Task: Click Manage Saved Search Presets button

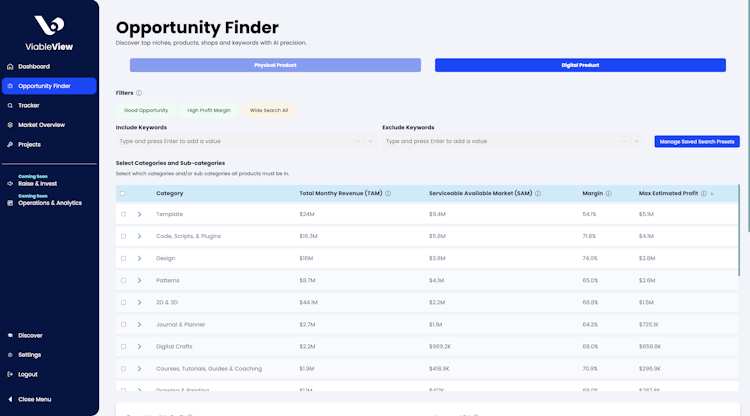Action: coord(697,142)
